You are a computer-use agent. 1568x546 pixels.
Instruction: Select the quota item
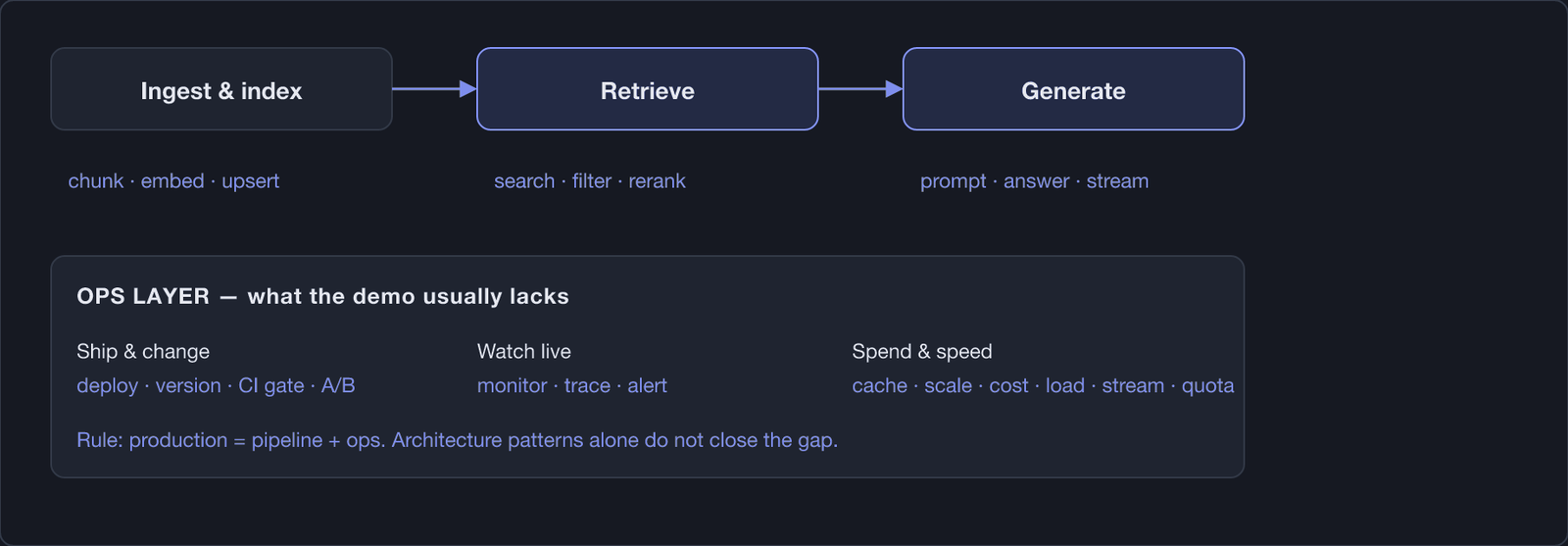pos(1207,386)
